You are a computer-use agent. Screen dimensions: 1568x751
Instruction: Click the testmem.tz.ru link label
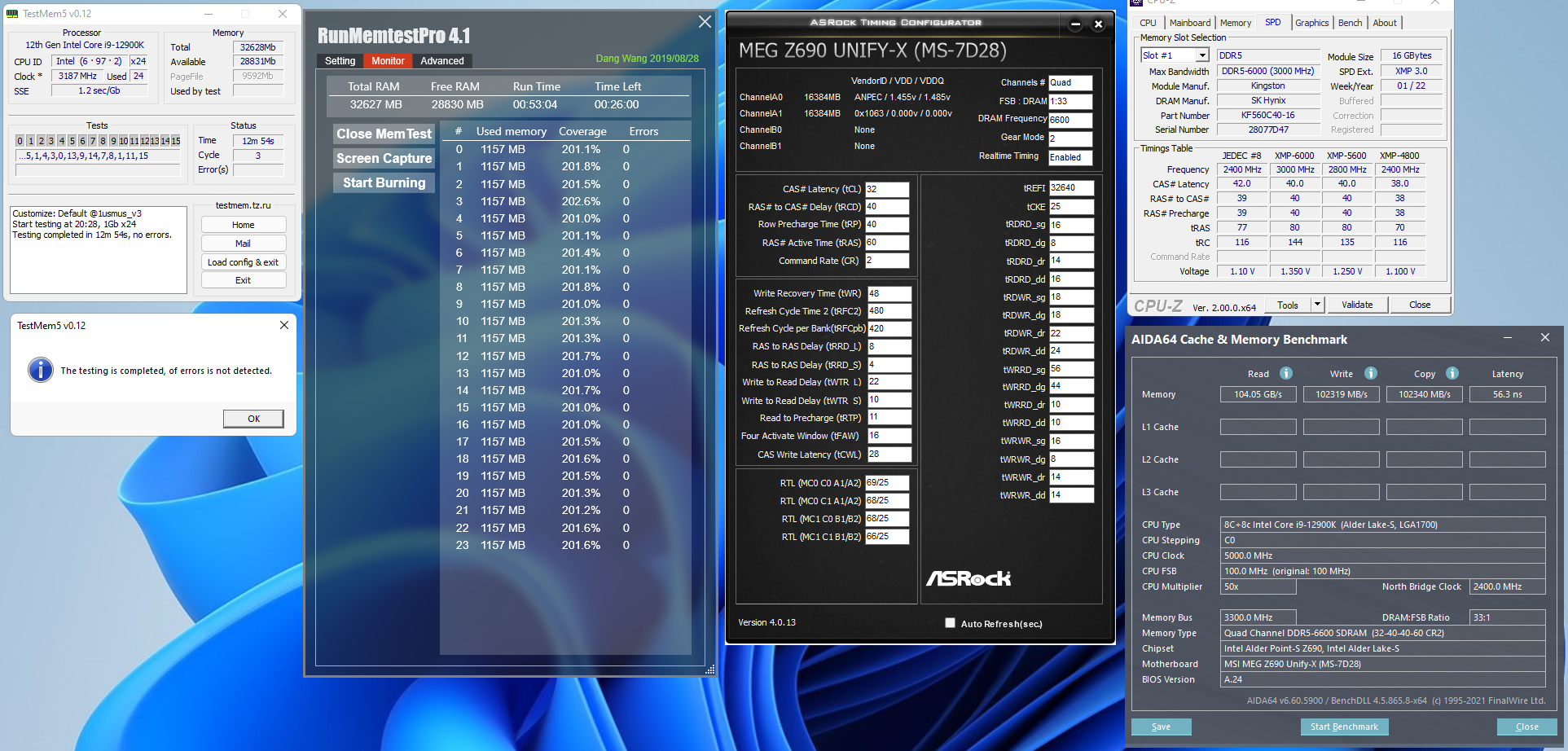243,205
